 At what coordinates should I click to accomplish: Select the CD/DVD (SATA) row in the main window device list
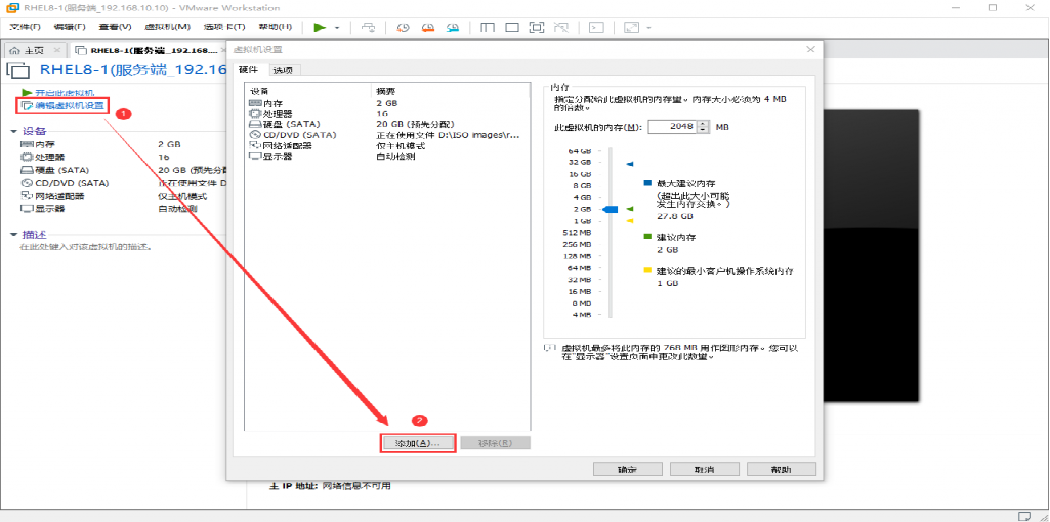[124, 183]
